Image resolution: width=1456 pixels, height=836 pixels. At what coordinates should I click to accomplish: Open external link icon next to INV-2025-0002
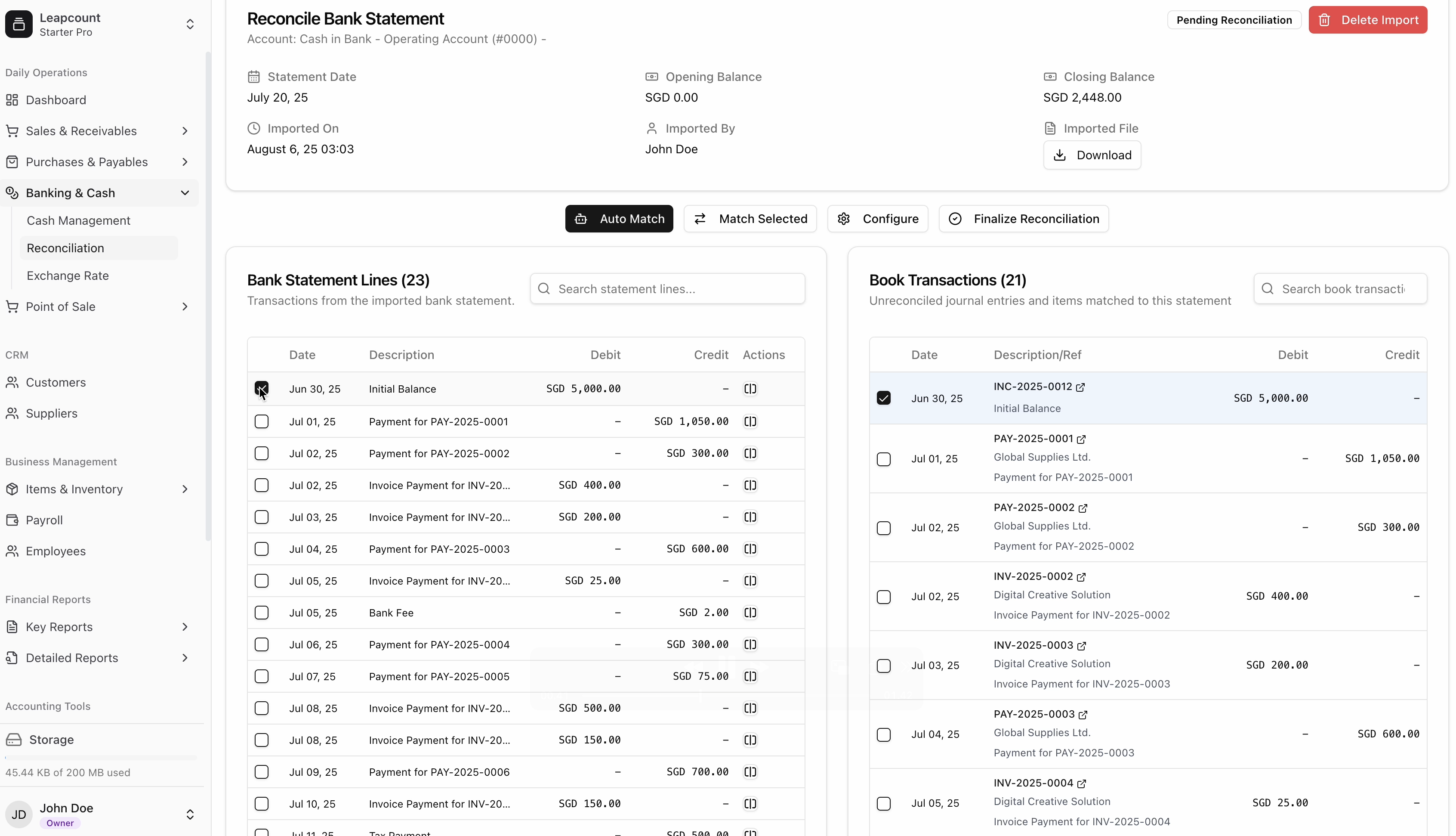click(x=1081, y=577)
